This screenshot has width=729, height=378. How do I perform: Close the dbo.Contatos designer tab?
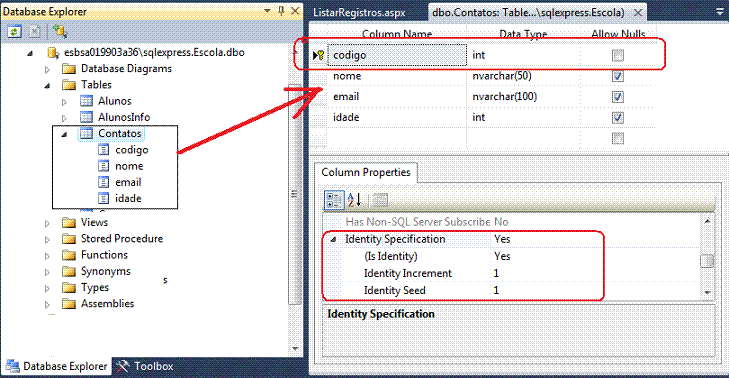coord(638,13)
